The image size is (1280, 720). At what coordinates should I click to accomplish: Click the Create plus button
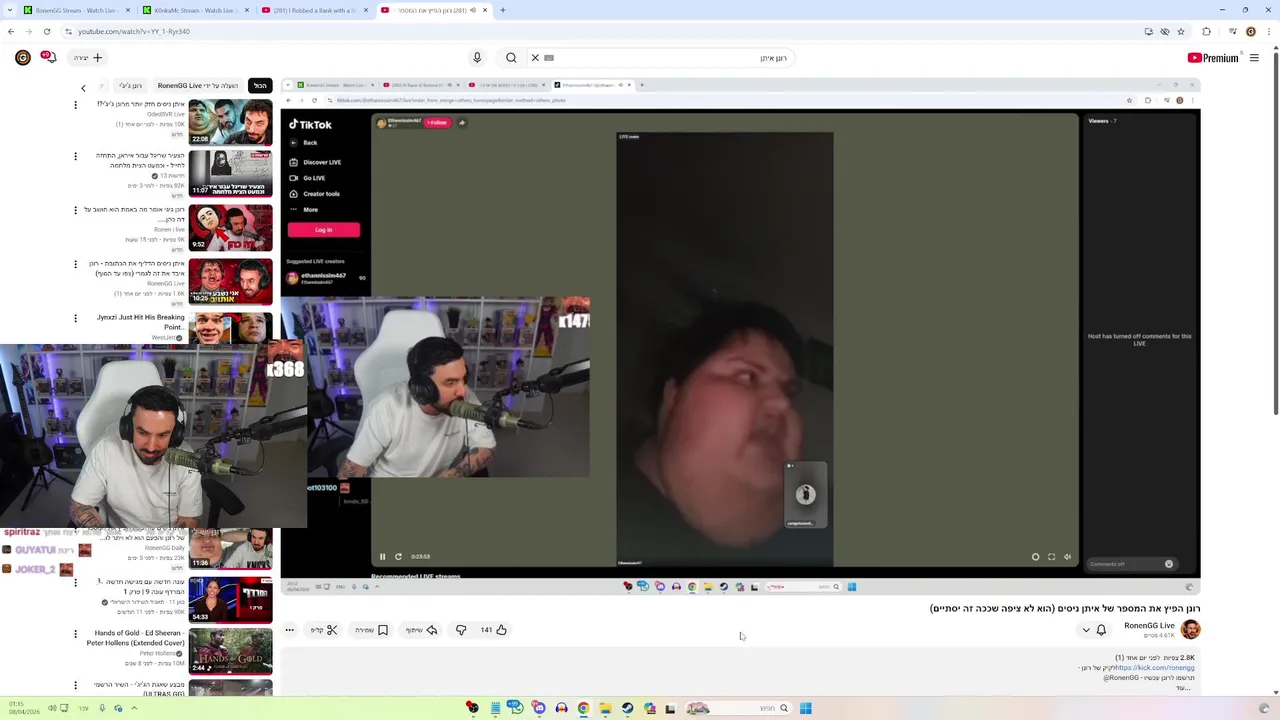[x=88, y=58]
